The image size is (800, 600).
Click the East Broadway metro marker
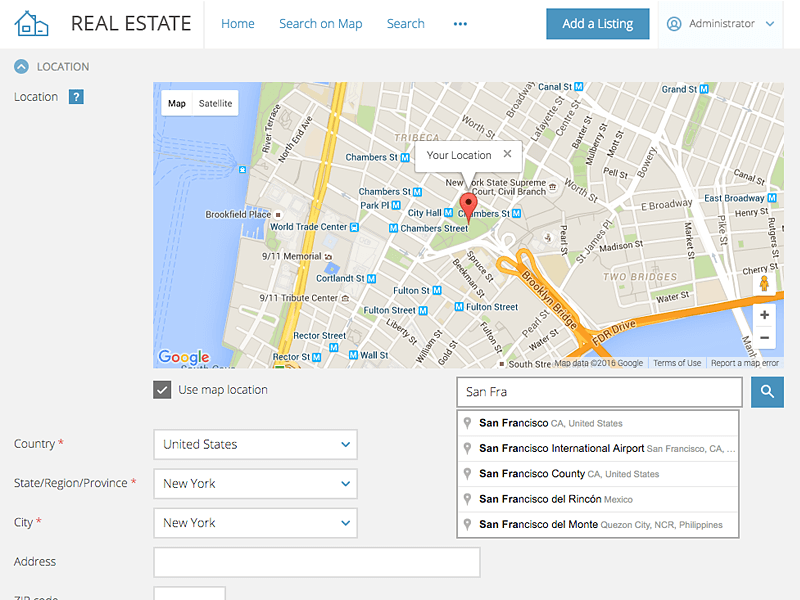(772, 198)
